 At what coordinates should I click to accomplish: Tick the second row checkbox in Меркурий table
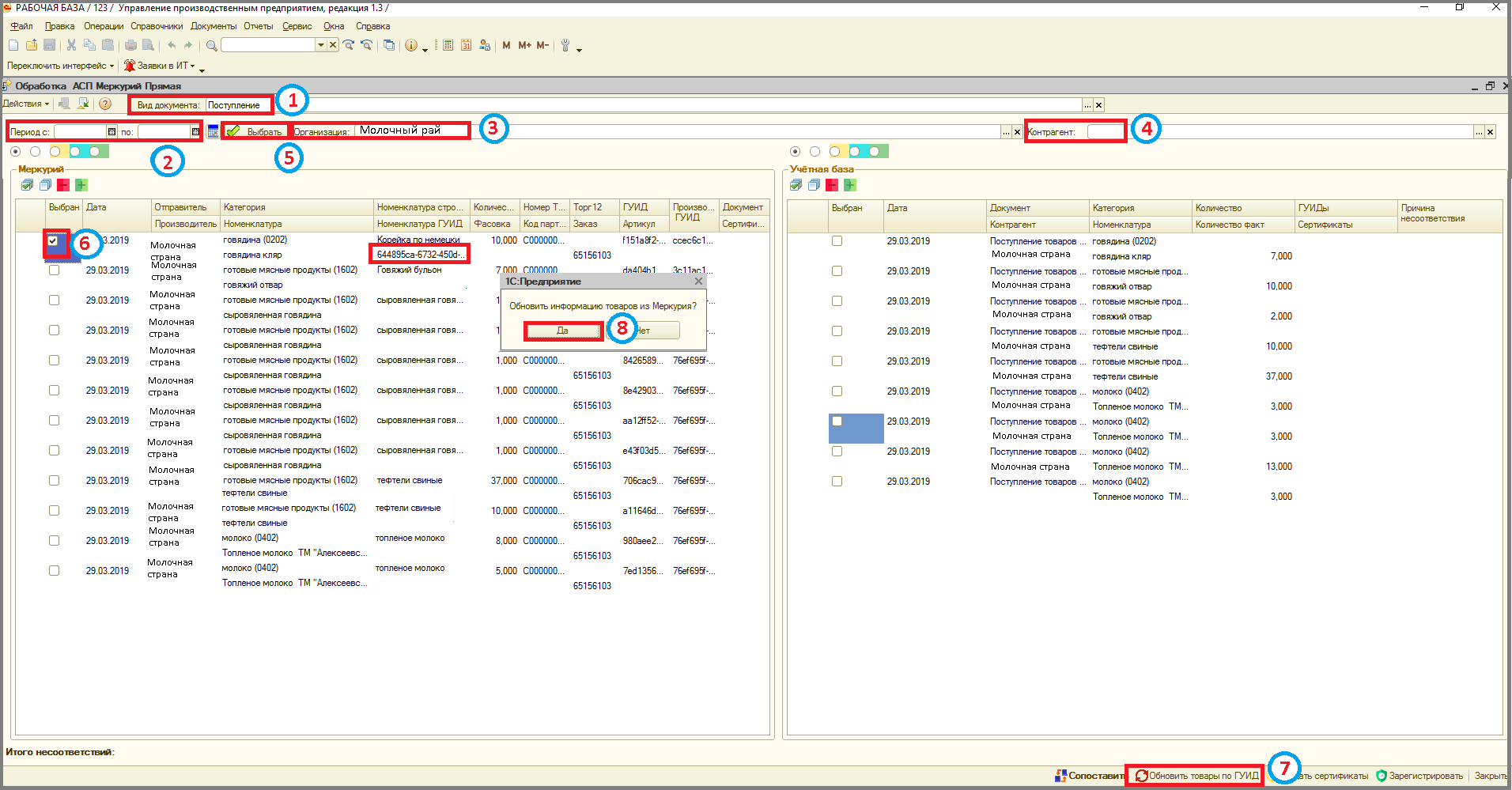[54, 270]
